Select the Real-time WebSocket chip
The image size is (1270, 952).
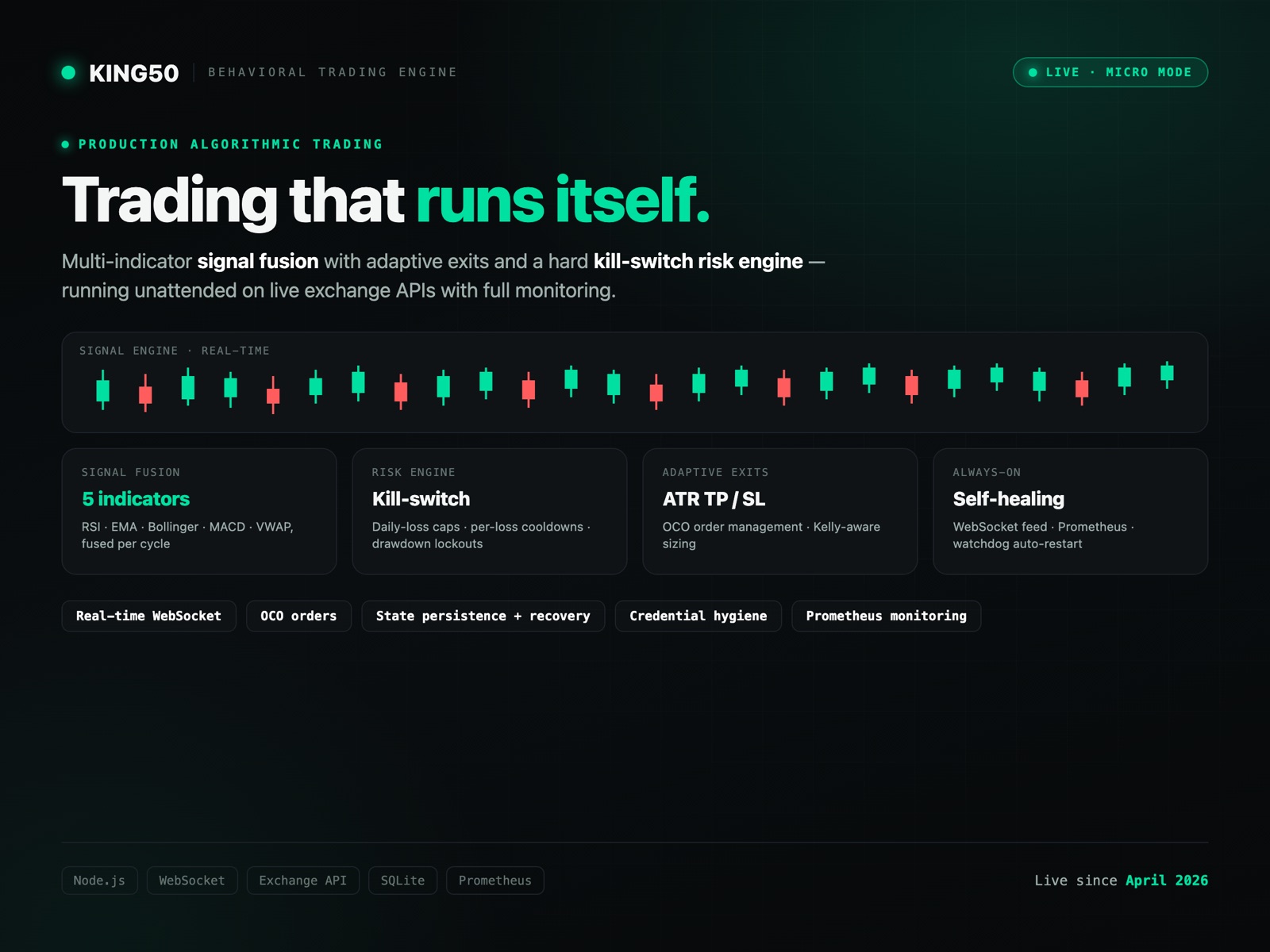(x=149, y=616)
